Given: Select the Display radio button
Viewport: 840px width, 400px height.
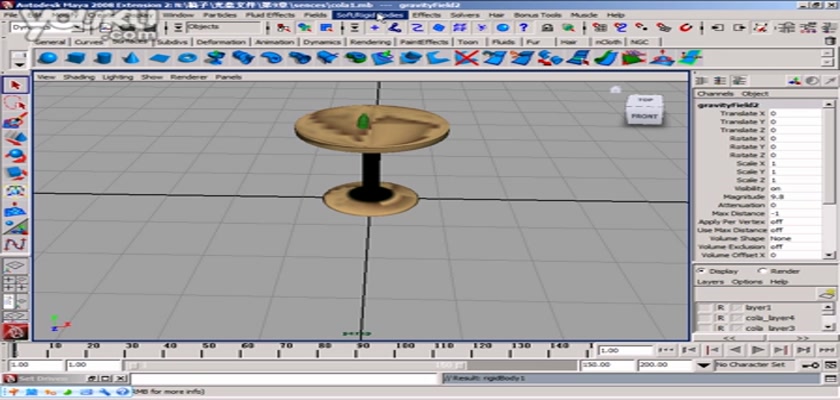Looking at the screenshot, I should click(x=700, y=271).
